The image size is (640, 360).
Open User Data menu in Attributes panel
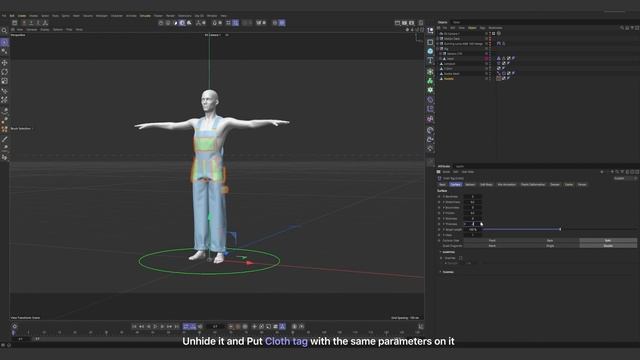468,172
